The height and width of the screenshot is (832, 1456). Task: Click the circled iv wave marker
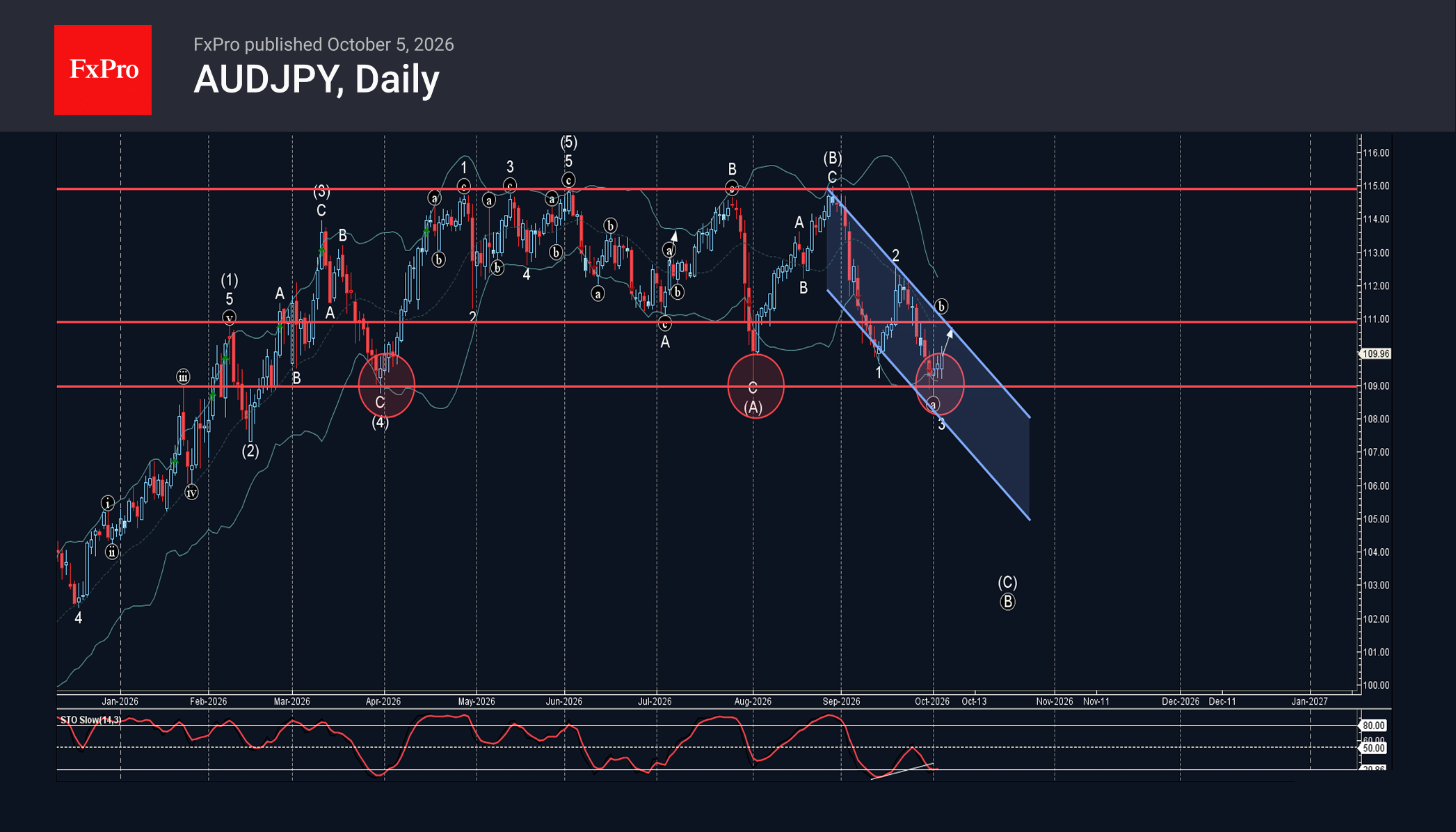[x=191, y=493]
